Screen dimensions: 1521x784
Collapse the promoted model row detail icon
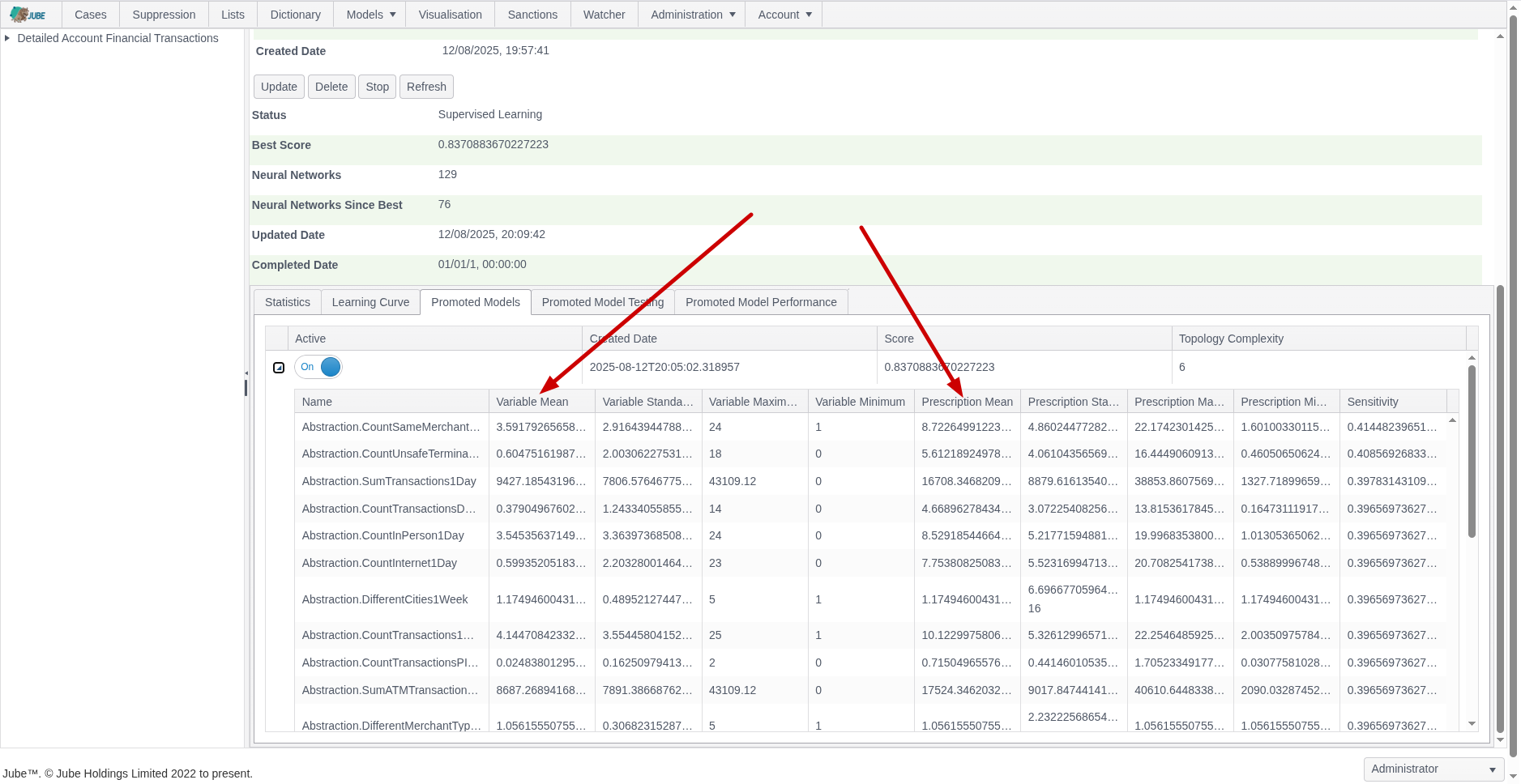pyautogui.click(x=279, y=368)
